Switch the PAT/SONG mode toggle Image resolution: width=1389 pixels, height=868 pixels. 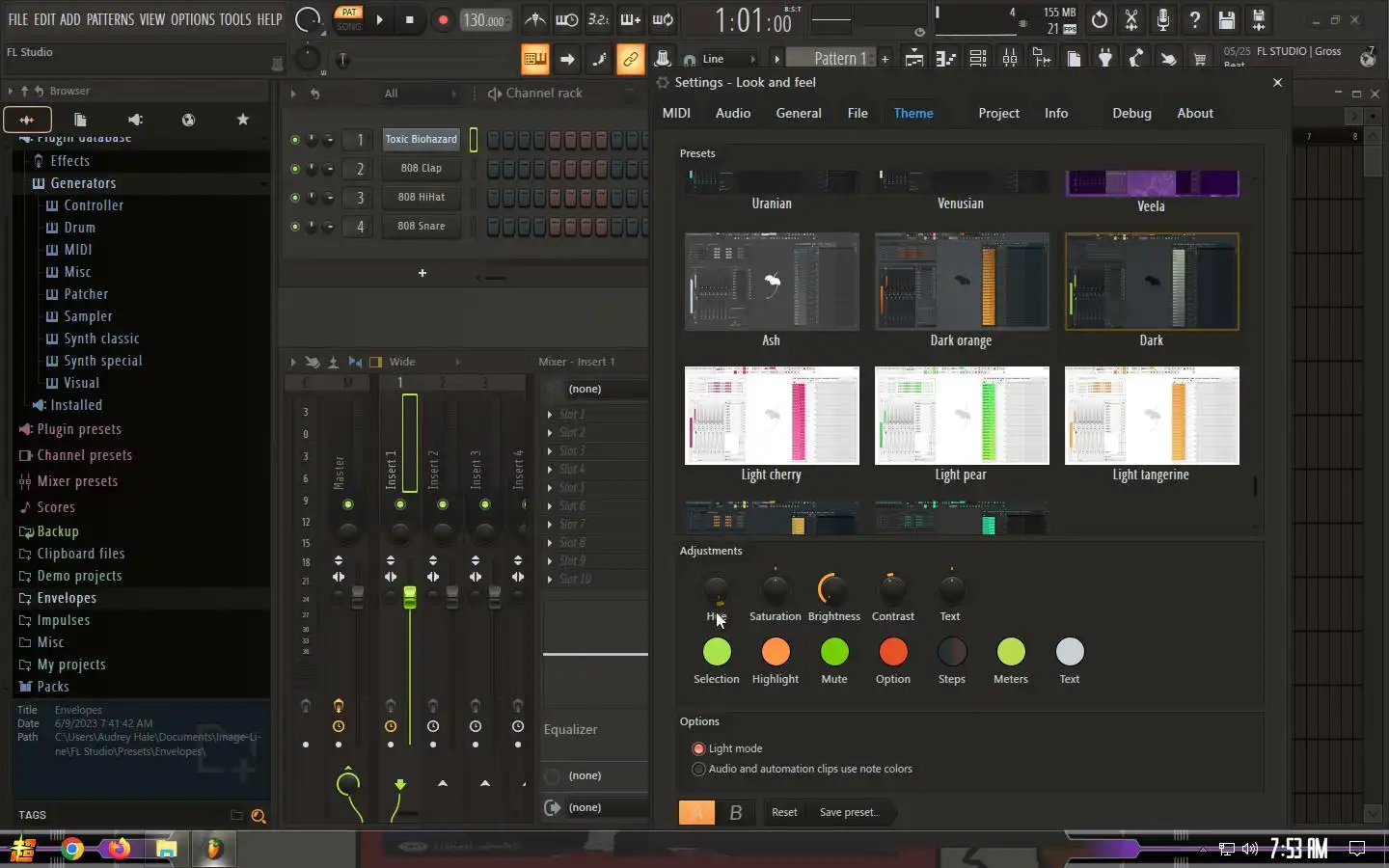click(x=349, y=19)
